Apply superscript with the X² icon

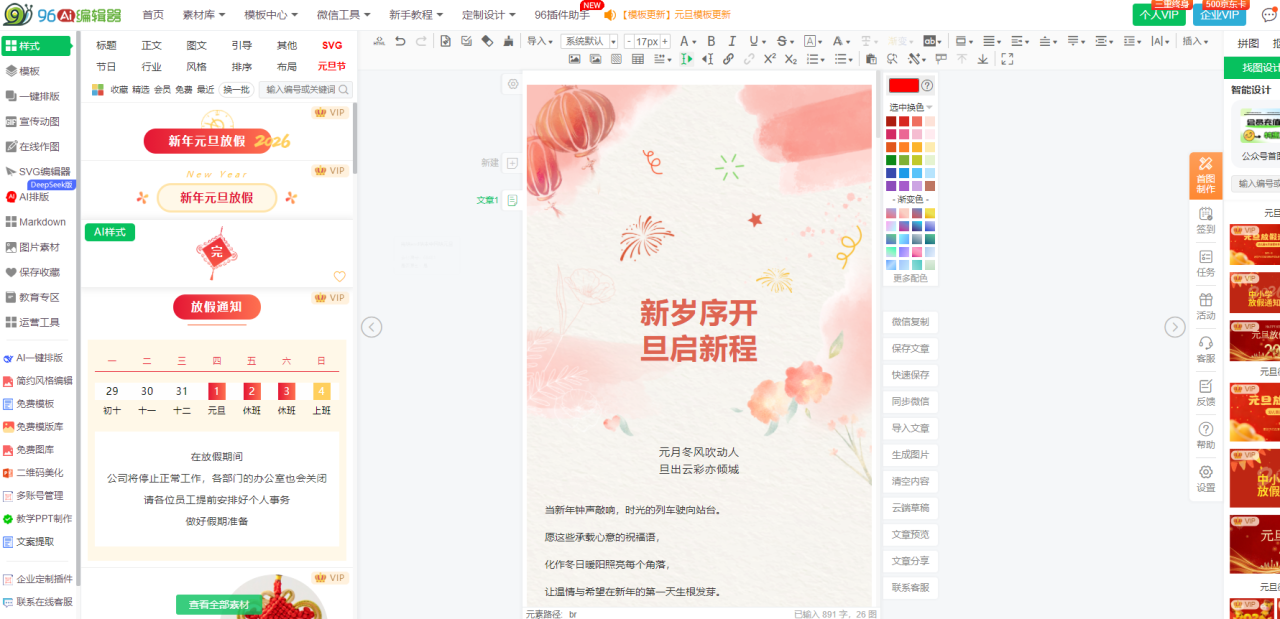(769, 59)
